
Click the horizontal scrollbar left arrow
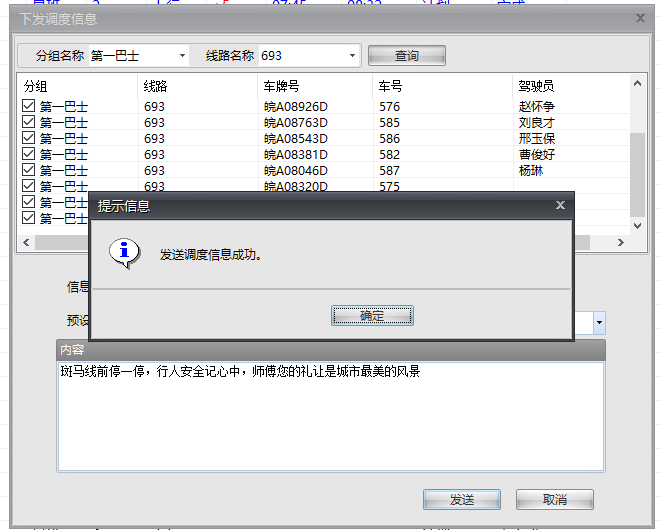point(26,242)
